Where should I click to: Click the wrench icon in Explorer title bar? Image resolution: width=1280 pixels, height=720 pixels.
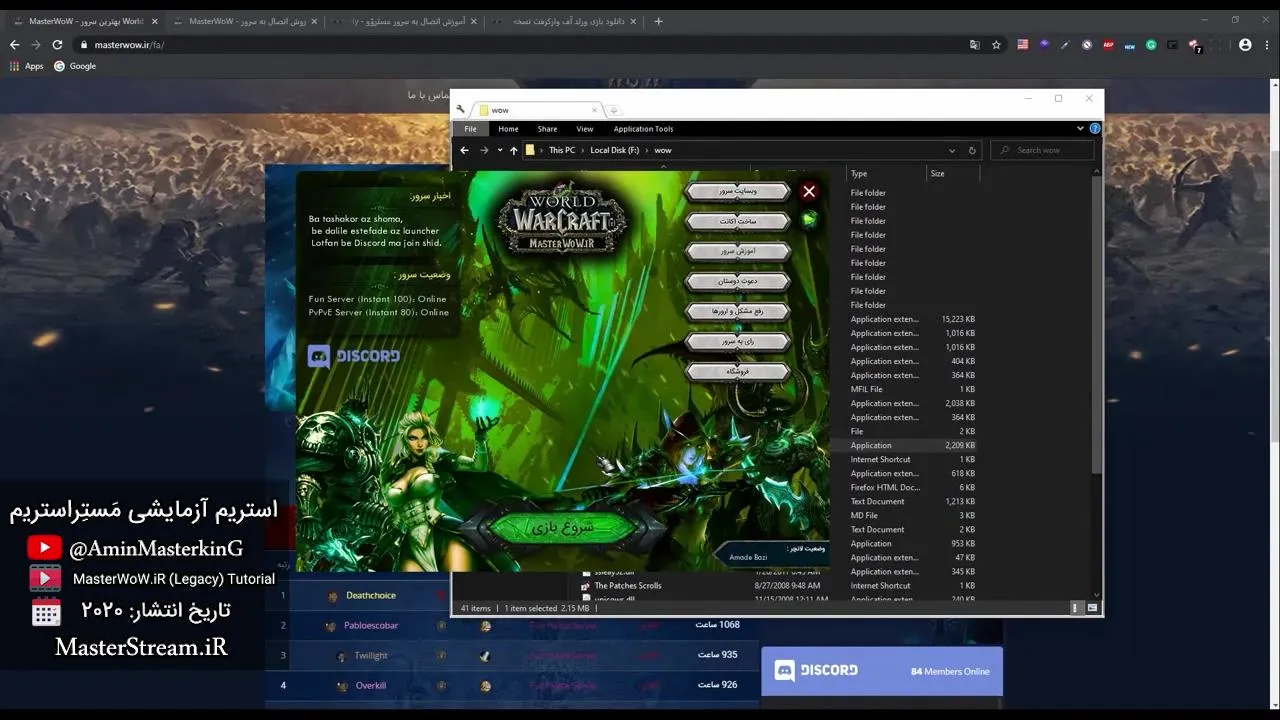(461, 110)
